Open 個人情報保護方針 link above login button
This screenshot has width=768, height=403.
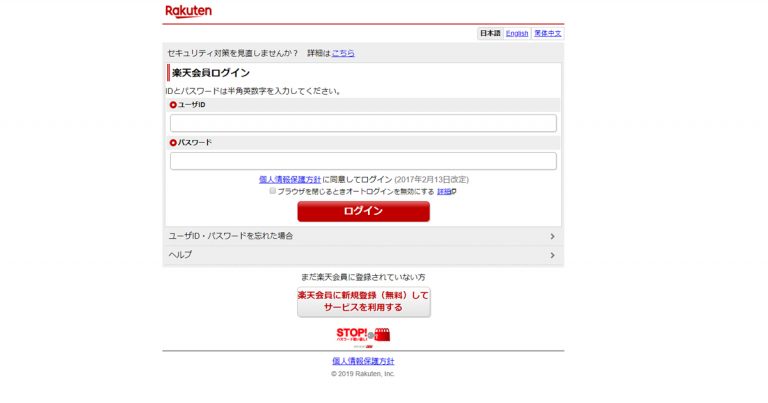289,179
